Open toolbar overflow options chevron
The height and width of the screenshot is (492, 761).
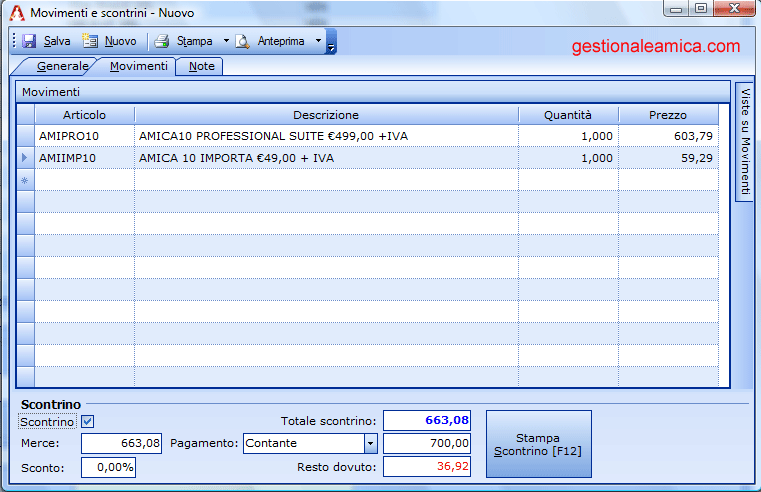click(x=332, y=44)
